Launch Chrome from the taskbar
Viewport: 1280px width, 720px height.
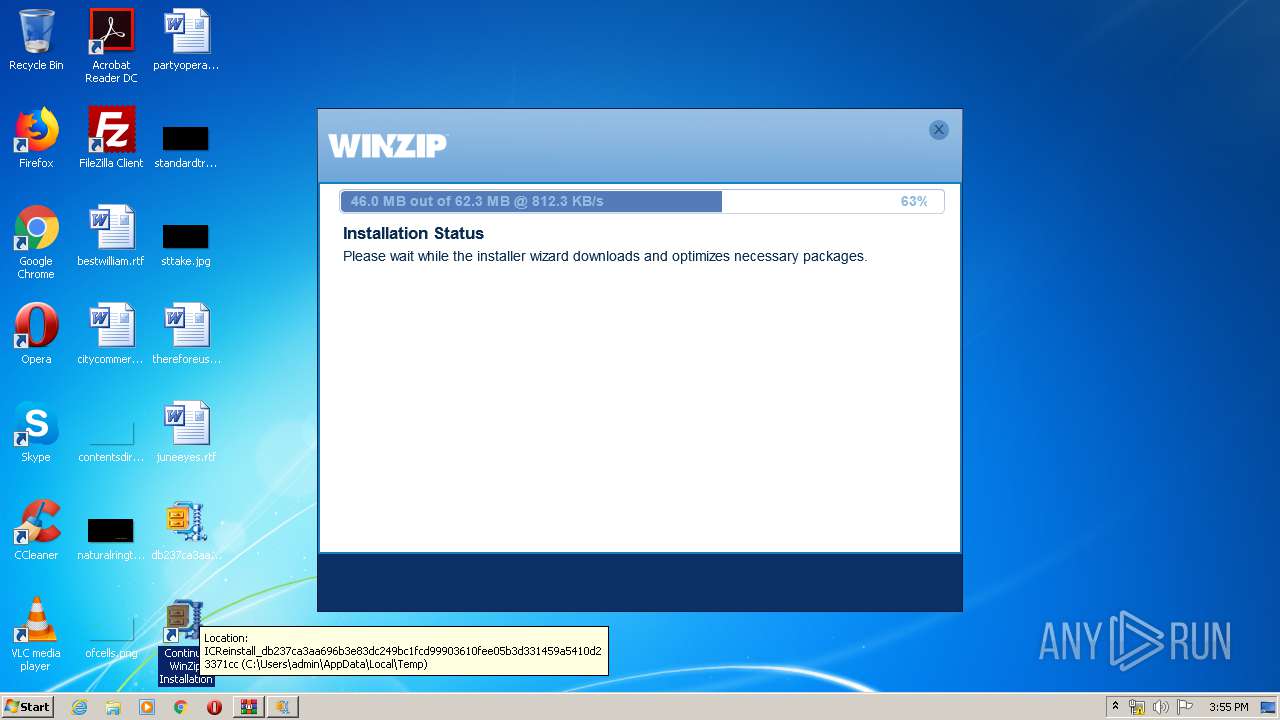[x=181, y=707]
